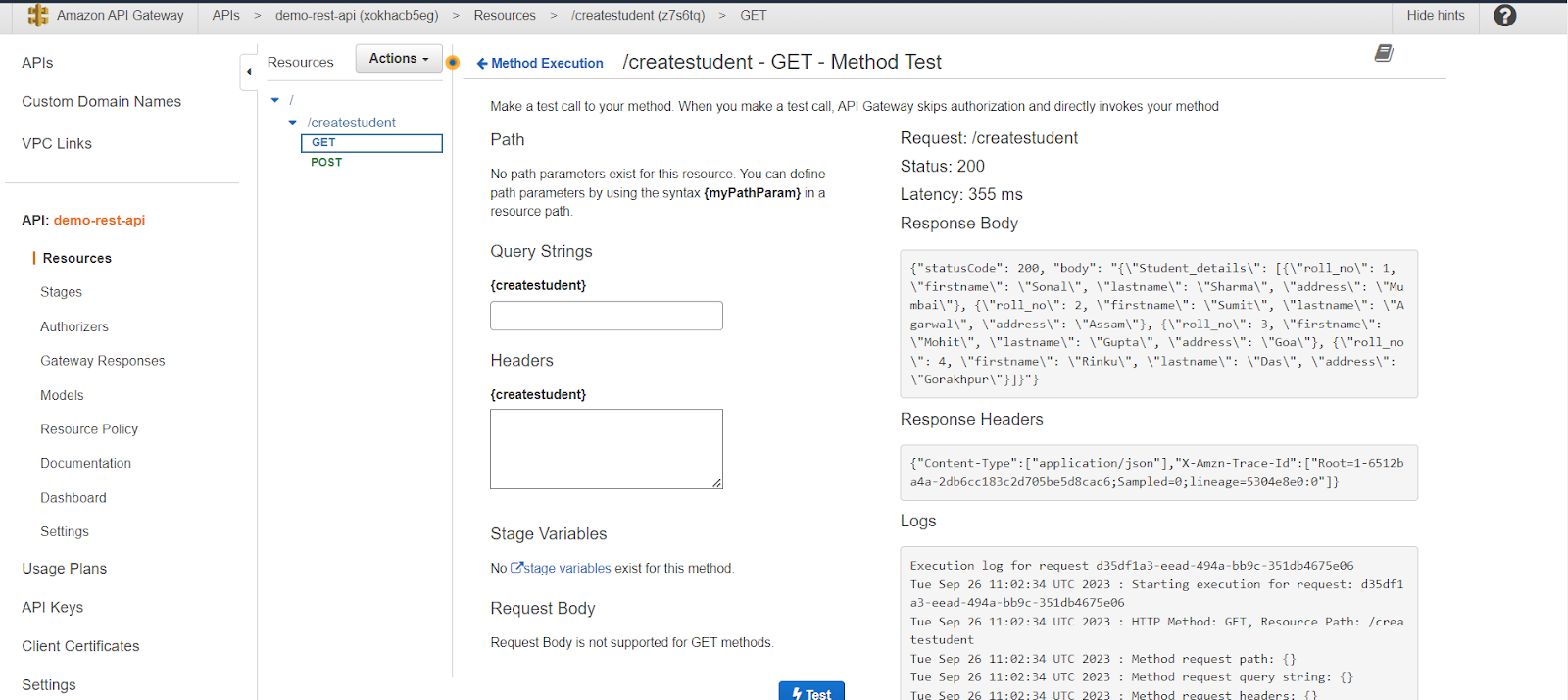Select Resources in API menu
The image size is (1568, 700).
pyautogui.click(x=77, y=259)
